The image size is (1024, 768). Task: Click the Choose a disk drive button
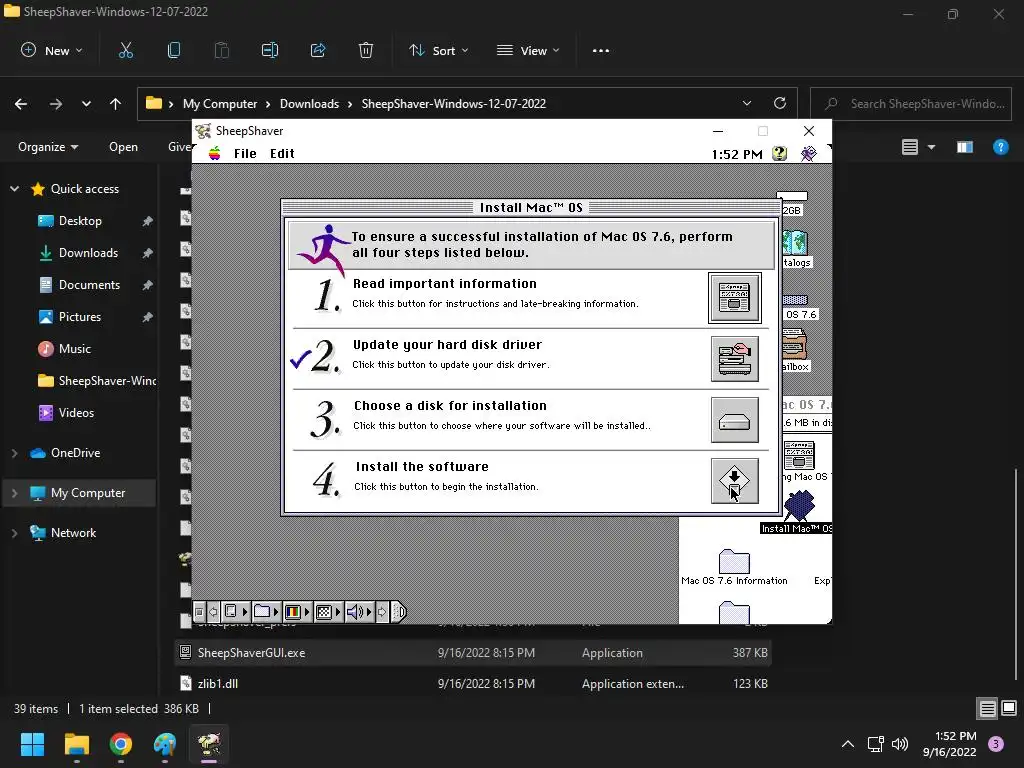point(735,420)
